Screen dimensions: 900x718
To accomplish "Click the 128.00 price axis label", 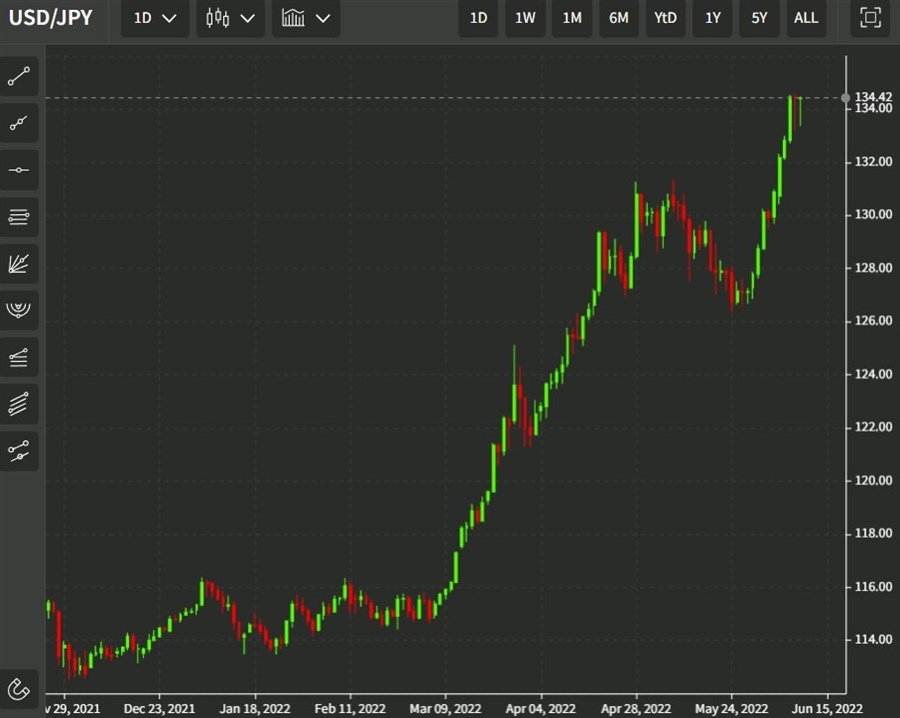I will (874, 268).
